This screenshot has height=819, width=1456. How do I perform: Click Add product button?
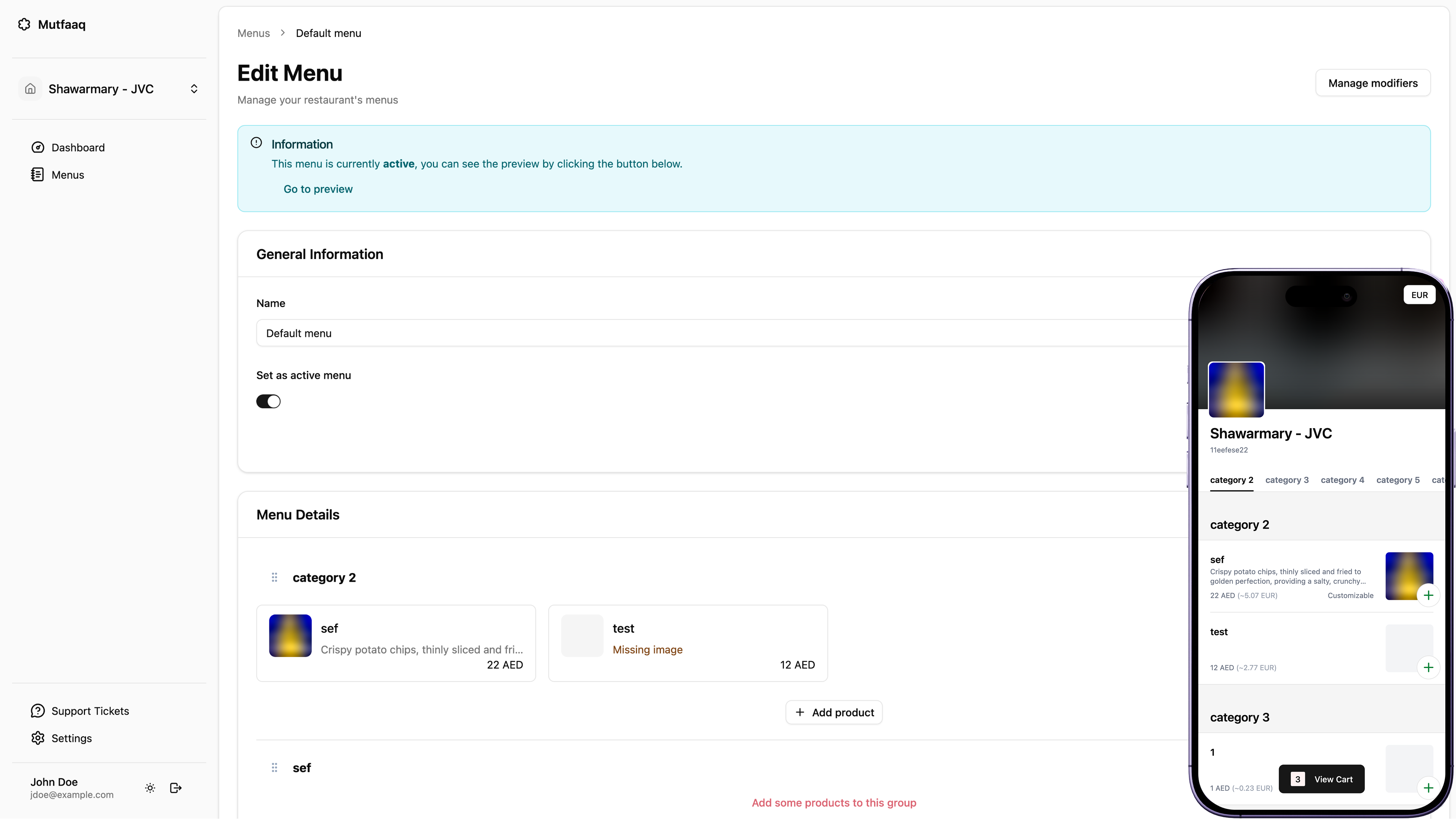click(x=834, y=712)
